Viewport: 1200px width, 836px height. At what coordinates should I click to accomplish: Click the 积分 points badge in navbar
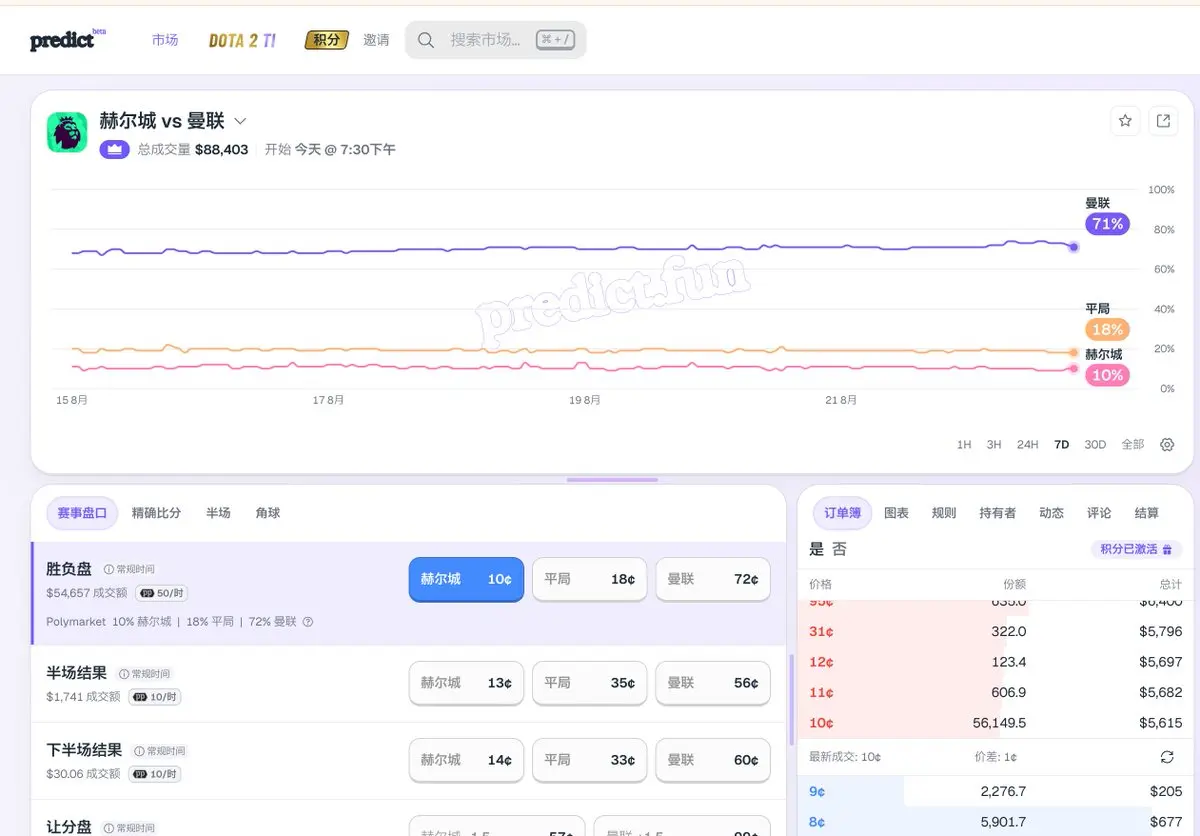click(x=326, y=40)
